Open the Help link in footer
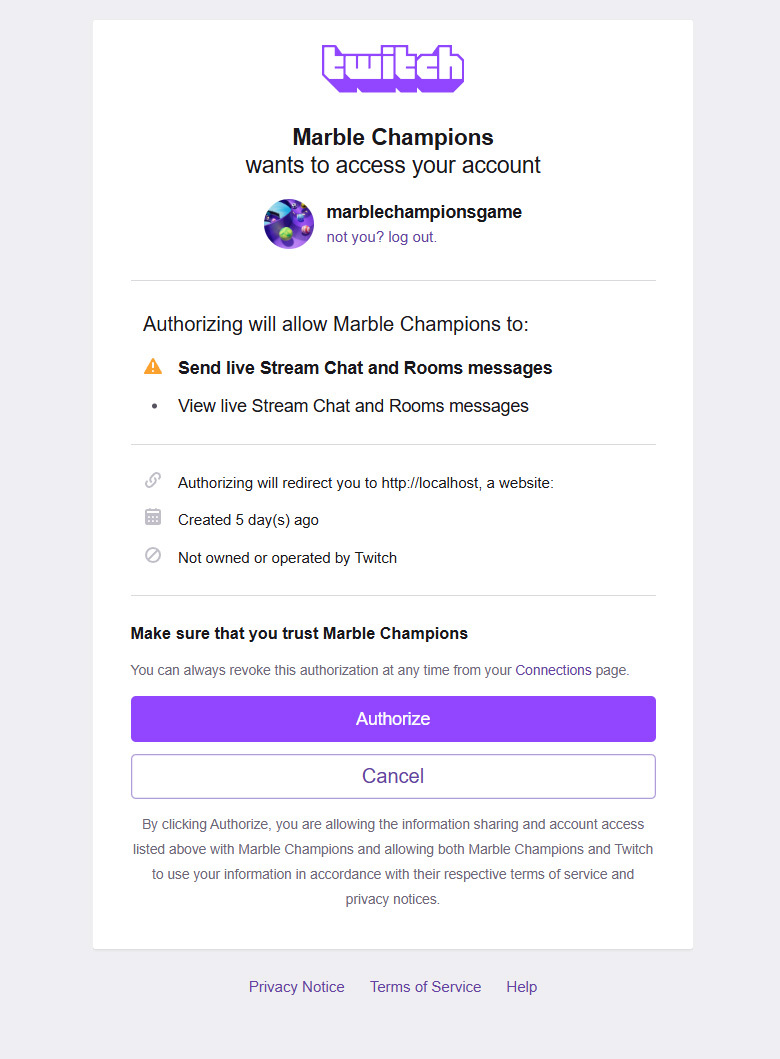The image size is (780, 1059). 521,987
